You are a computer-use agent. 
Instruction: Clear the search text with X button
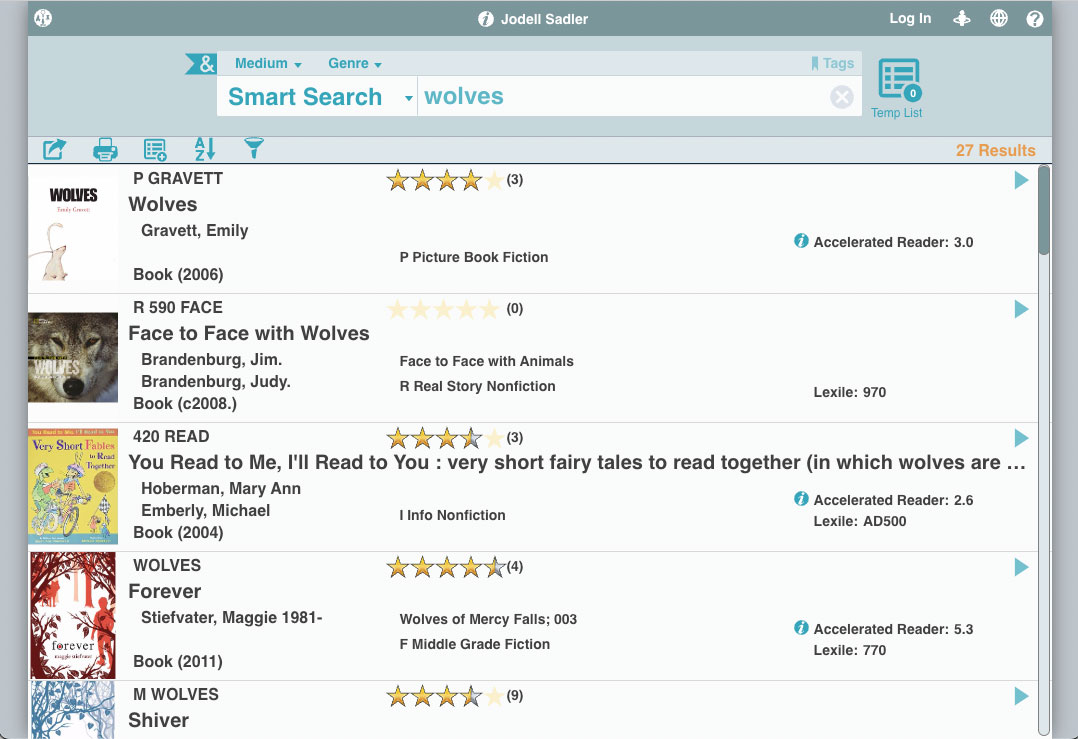click(x=842, y=97)
